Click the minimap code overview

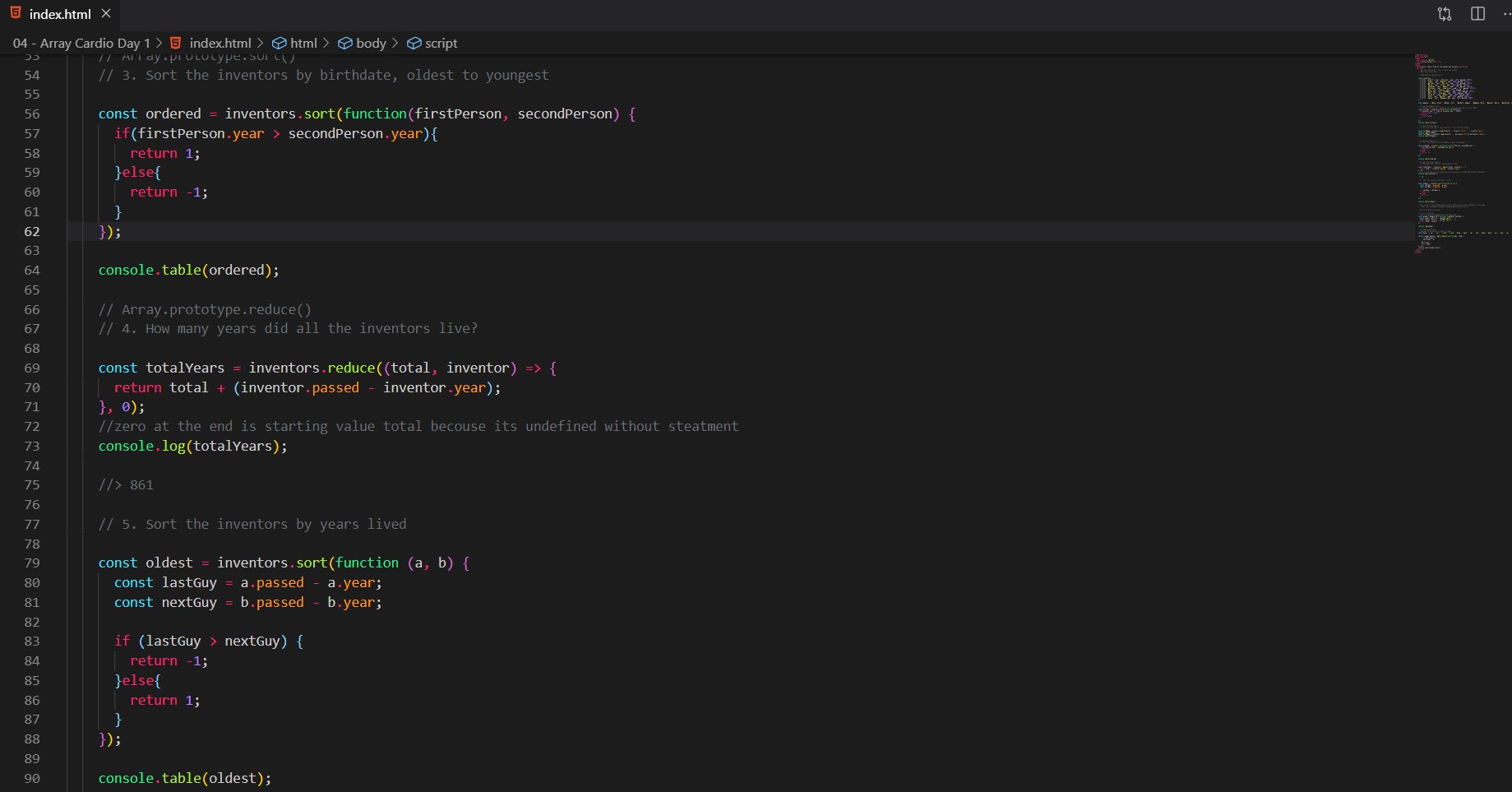point(1462,153)
